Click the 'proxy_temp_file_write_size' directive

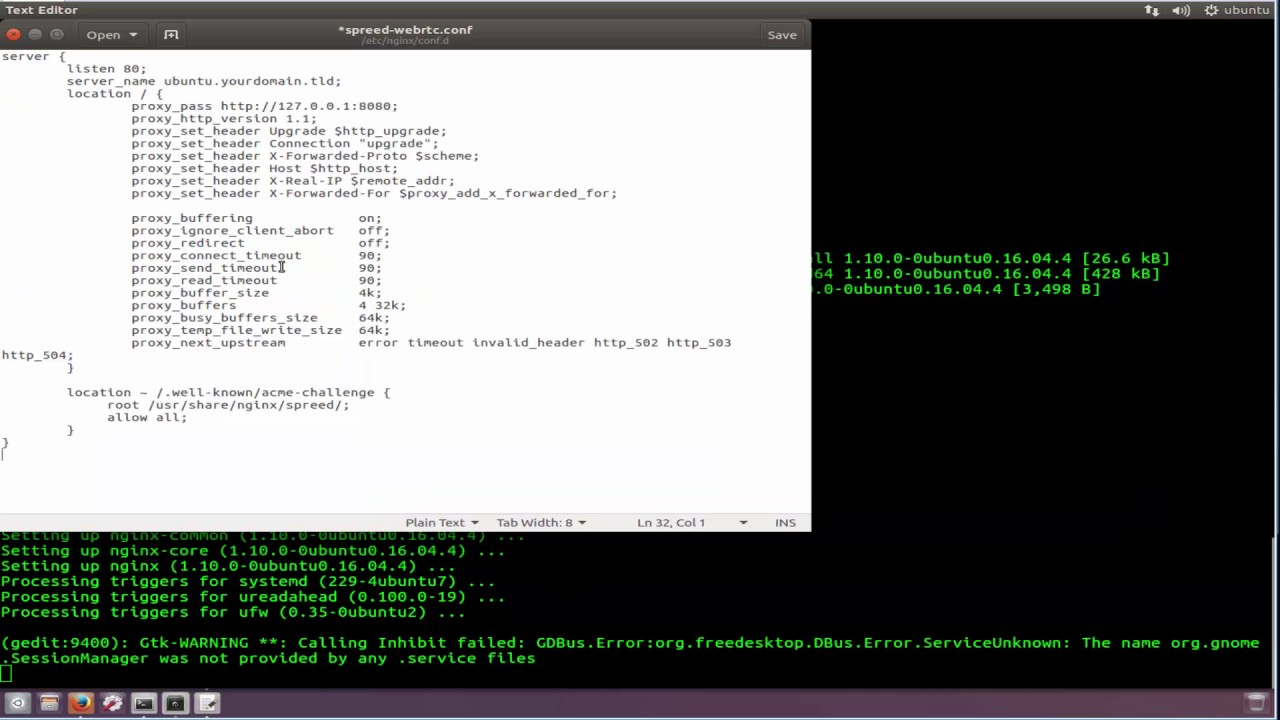click(236, 330)
